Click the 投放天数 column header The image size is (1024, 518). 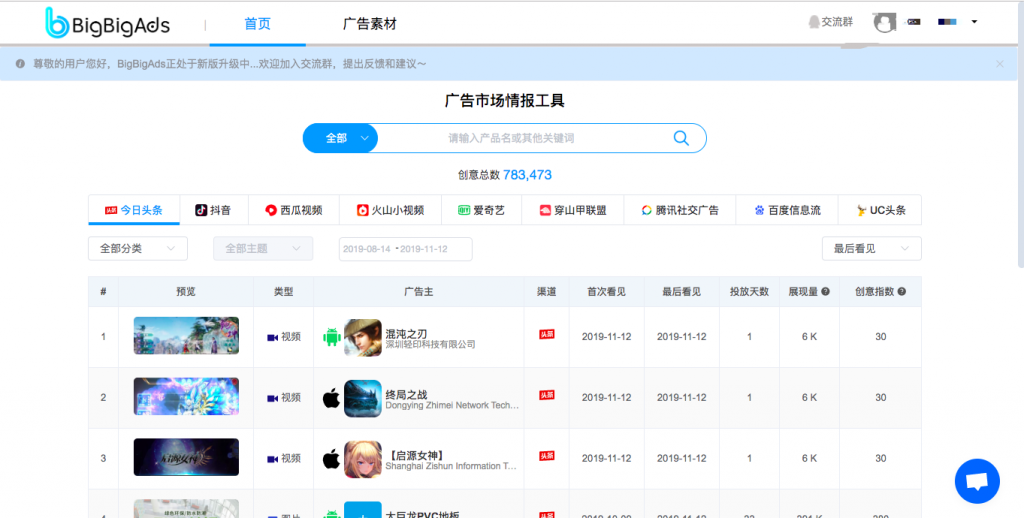point(749,292)
